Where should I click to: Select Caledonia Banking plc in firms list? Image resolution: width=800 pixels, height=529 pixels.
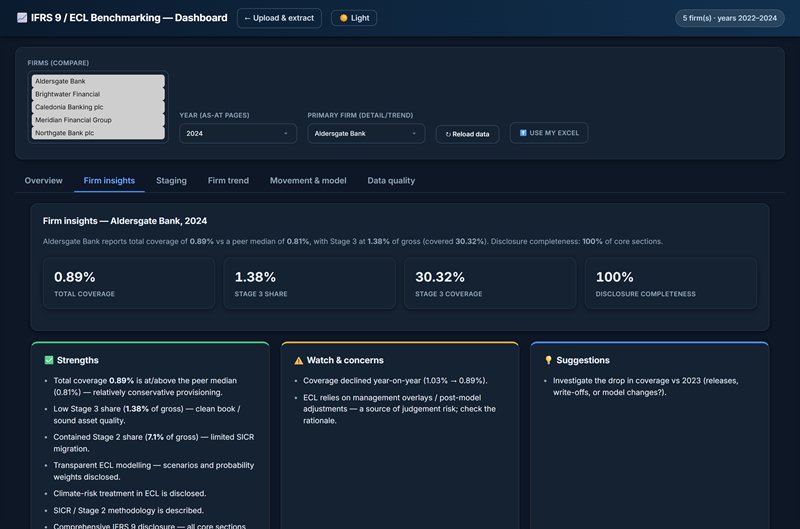pyautogui.click(x=98, y=107)
